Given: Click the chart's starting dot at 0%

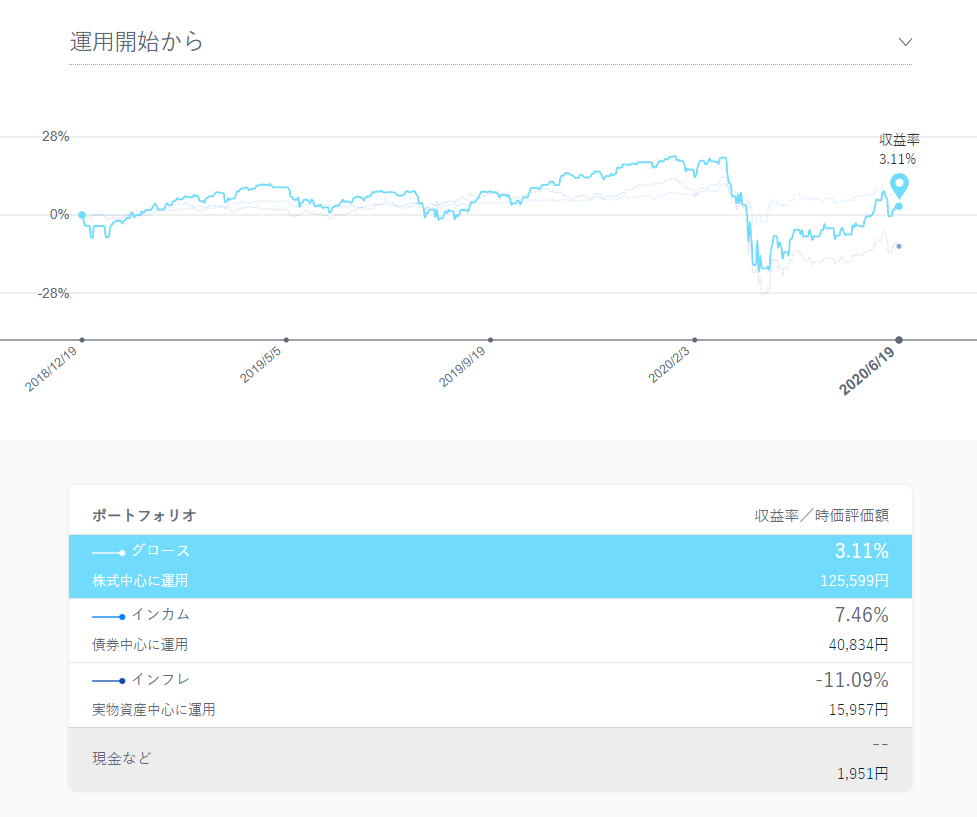Looking at the screenshot, I should coord(82,215).
